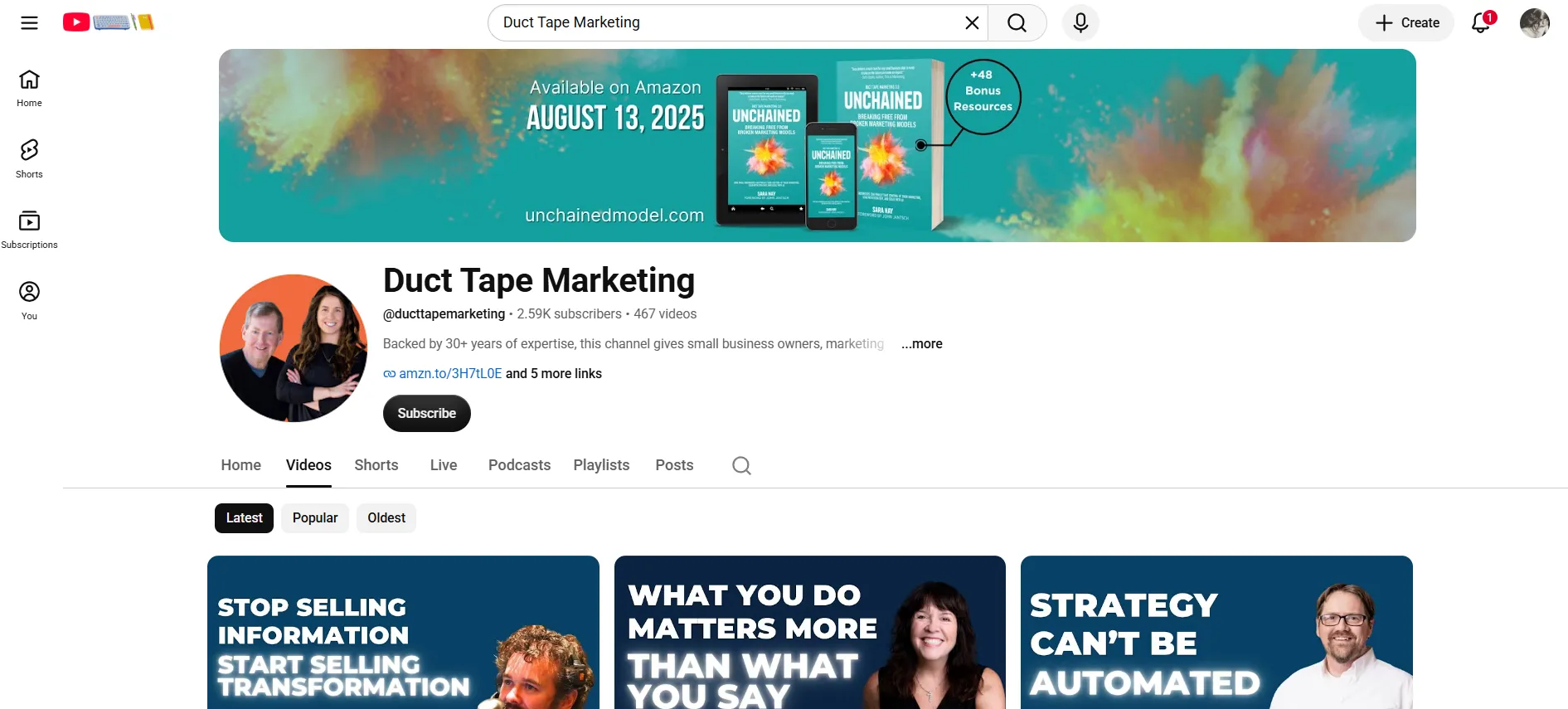Viewport: 1568px width, 709px height.
Task: Open the You section in sidebar
Action: click(x=29, y=301)
